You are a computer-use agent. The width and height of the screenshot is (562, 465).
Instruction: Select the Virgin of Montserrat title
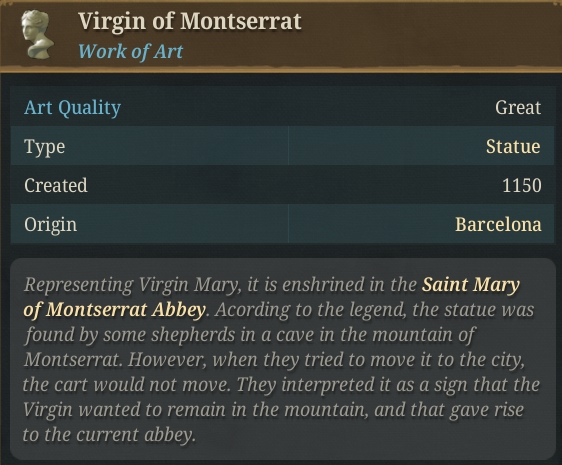(190, 22)
